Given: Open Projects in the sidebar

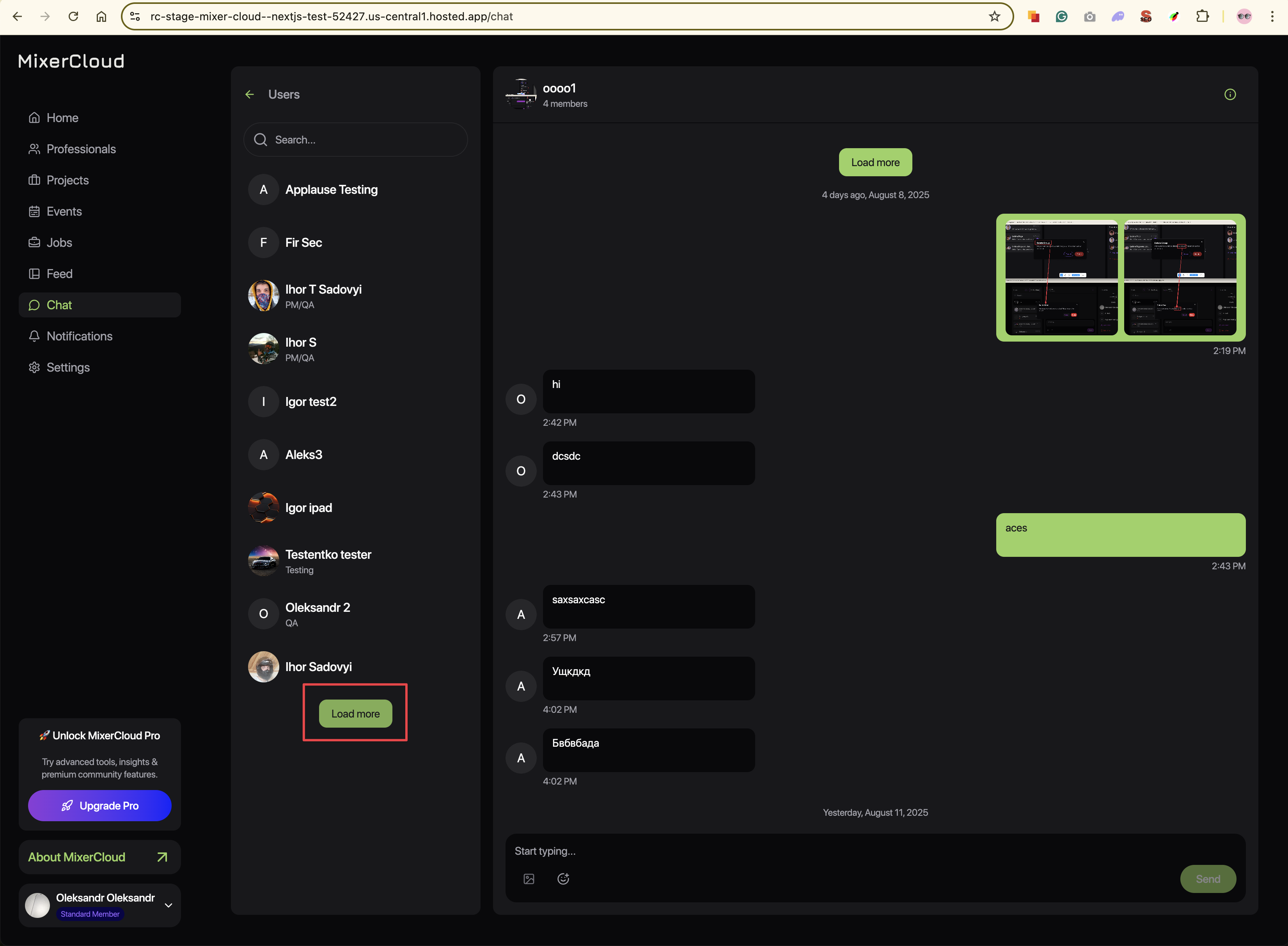Looking at the screenshot, I should [67, 181].
